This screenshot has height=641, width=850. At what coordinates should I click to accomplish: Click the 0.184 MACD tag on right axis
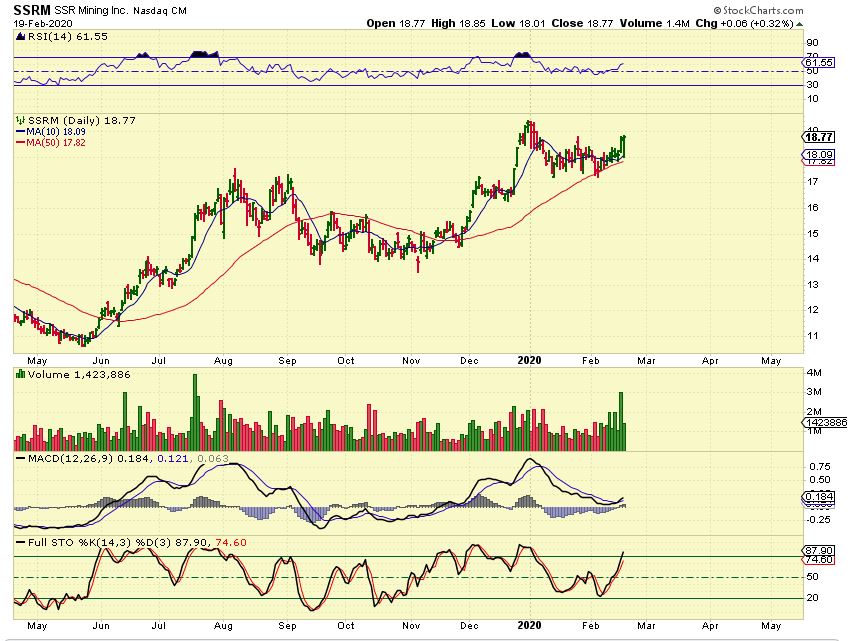tap(818, 497)
